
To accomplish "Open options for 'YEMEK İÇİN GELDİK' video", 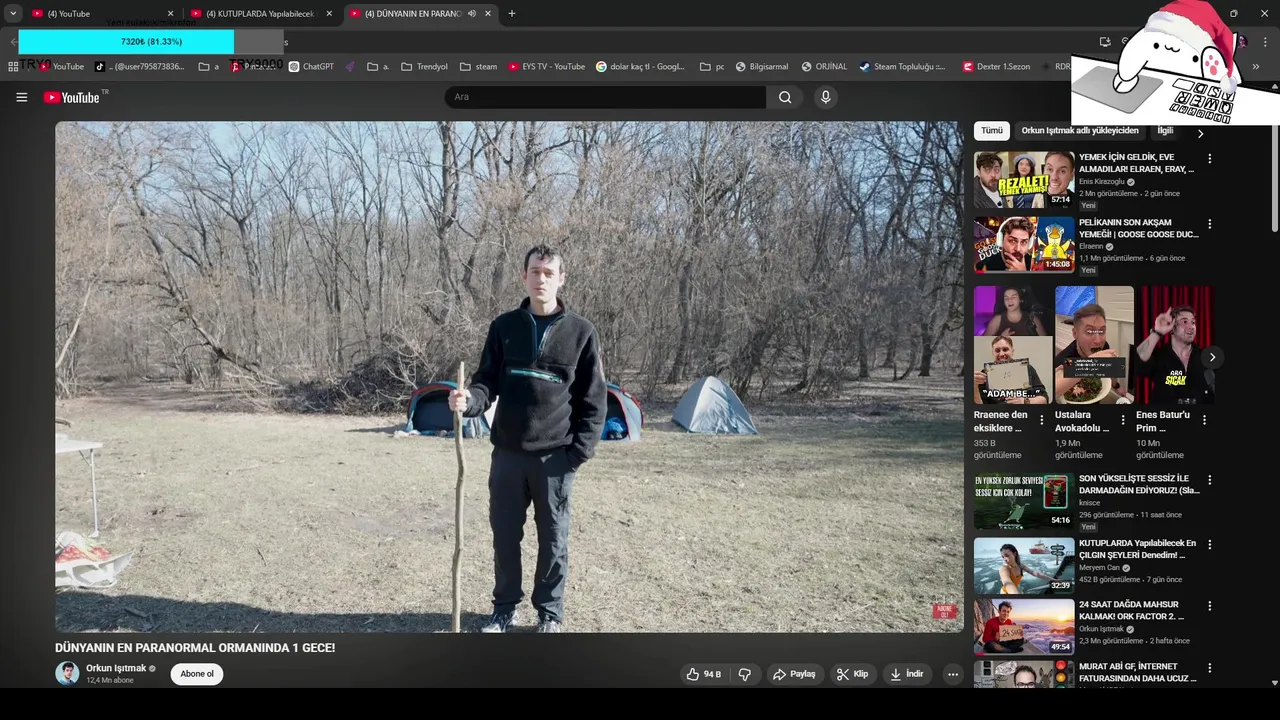I will pos(1209,159).
